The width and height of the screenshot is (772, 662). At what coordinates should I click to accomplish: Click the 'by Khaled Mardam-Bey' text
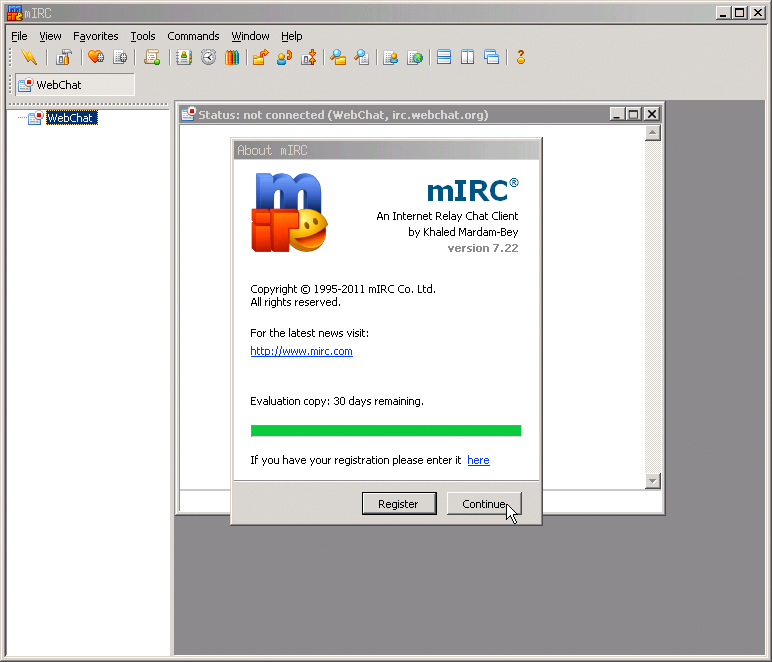click(x=463, y=232)
